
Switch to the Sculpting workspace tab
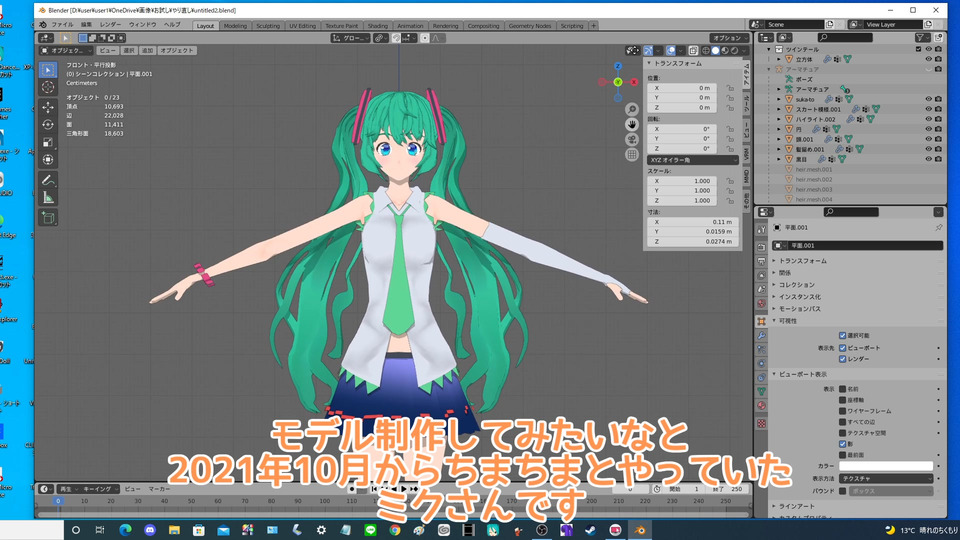[268, 26]
